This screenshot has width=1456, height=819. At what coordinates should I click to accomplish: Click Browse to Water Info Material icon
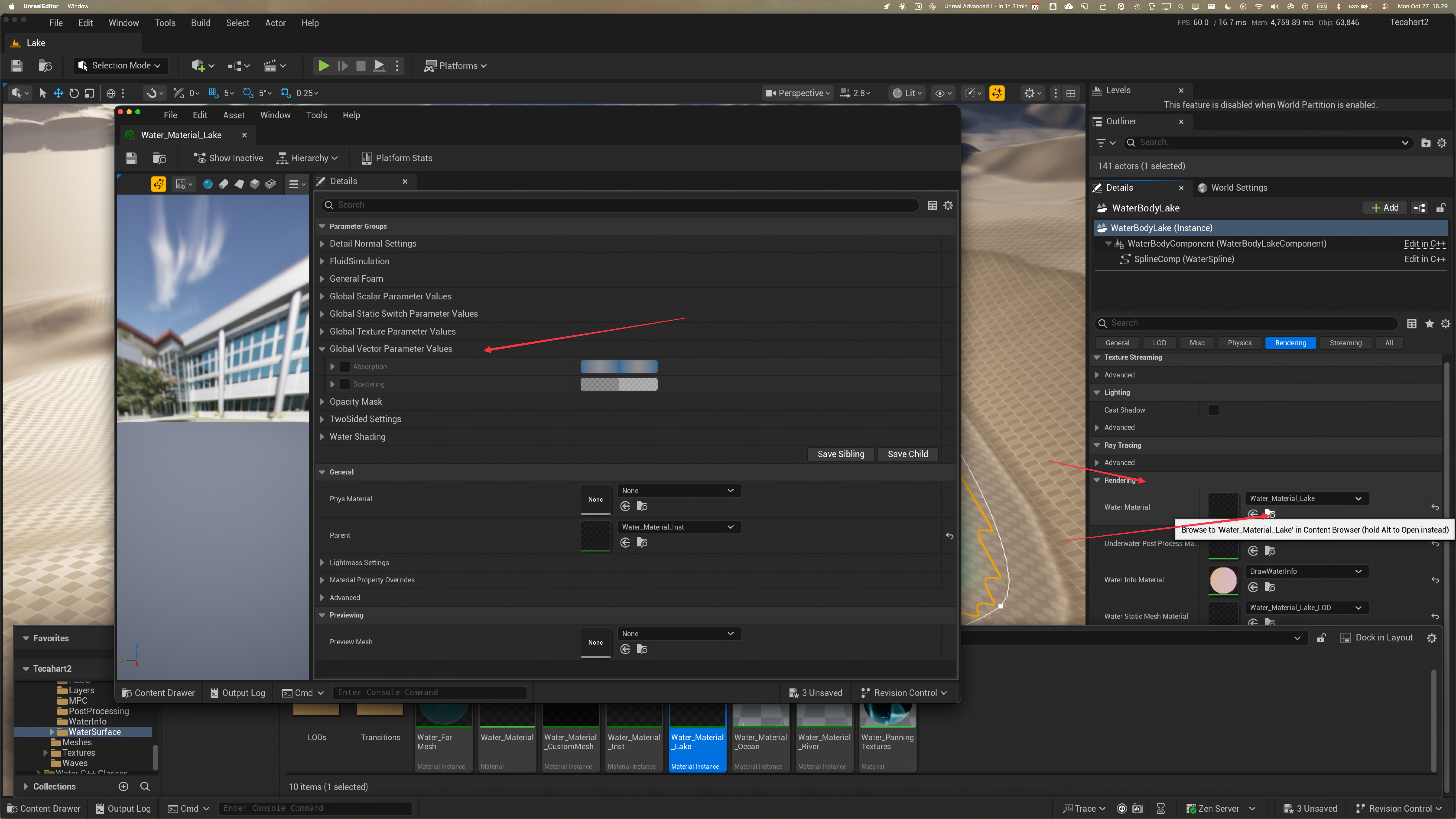pyautogui.click(x=1270, y=587)
